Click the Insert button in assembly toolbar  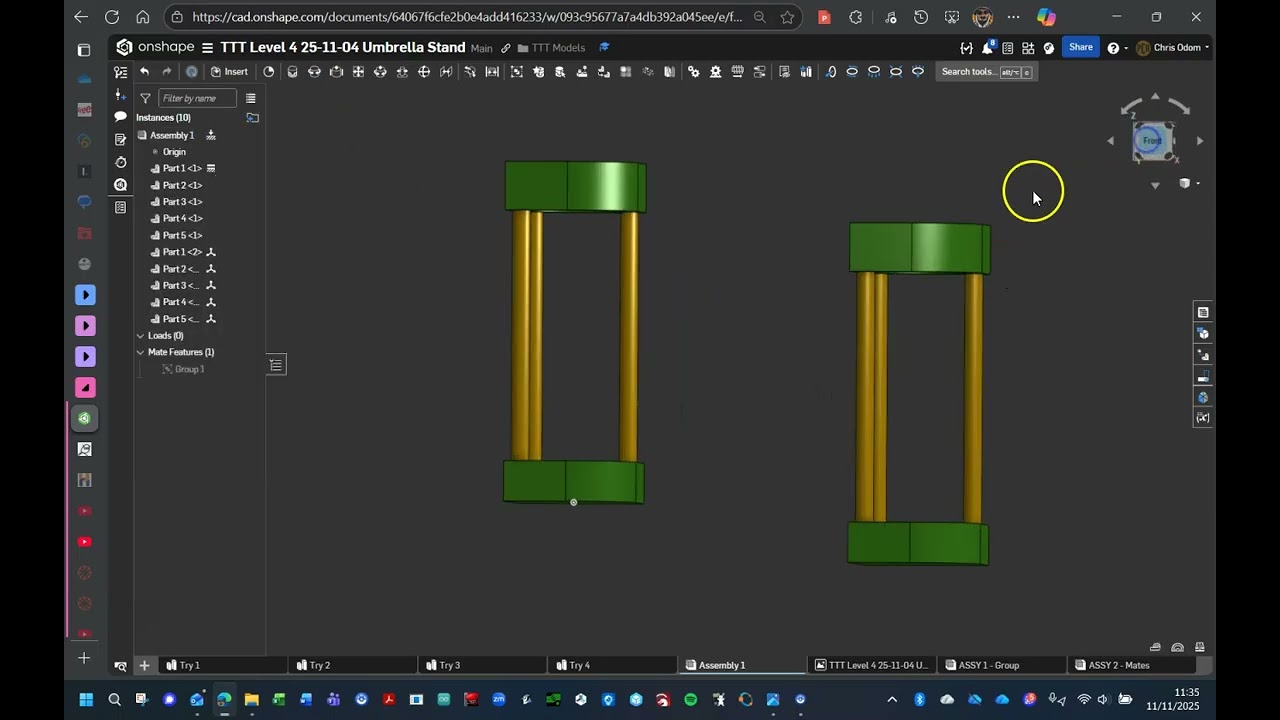click(x=229, y=72)
